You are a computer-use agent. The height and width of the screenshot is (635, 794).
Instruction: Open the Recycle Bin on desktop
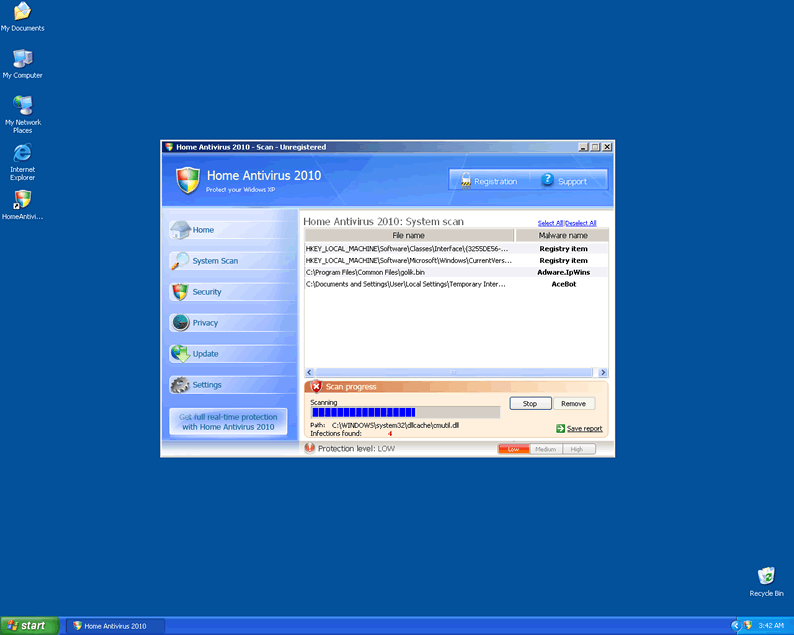[x=766, y=576]
